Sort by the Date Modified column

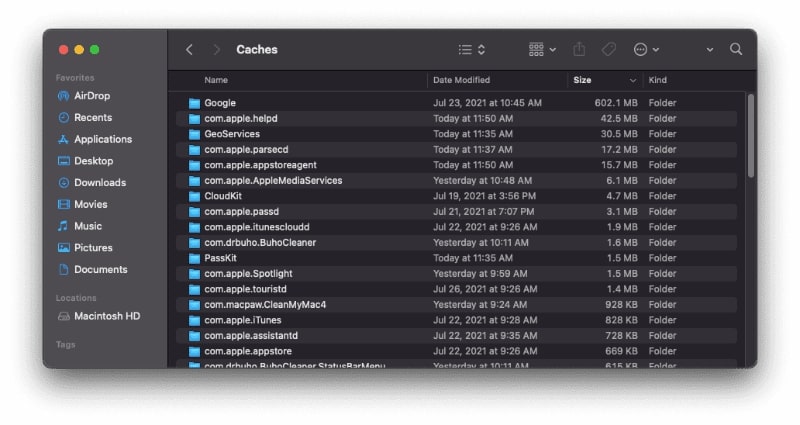coord(461,80)
